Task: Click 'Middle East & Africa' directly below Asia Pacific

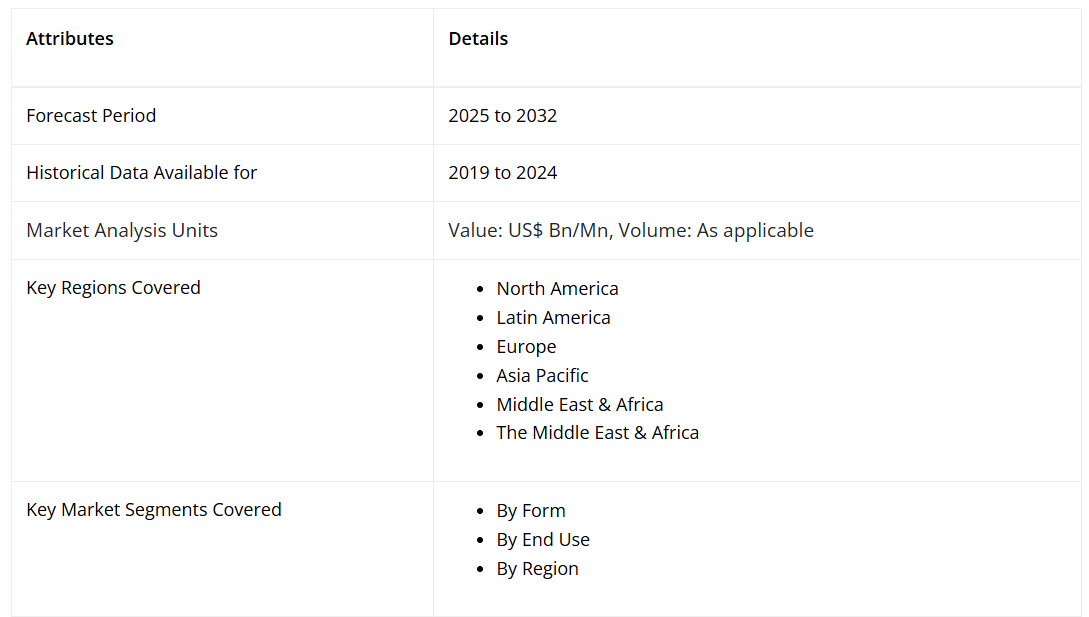Action: coord(579,405)
